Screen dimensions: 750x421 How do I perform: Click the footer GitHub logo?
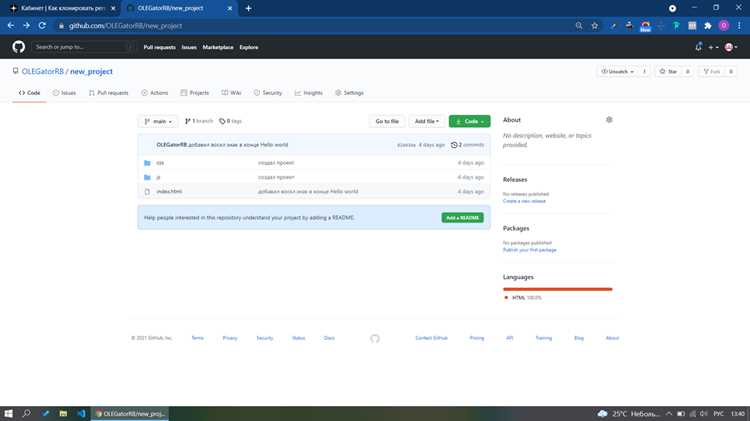[375, 338]
